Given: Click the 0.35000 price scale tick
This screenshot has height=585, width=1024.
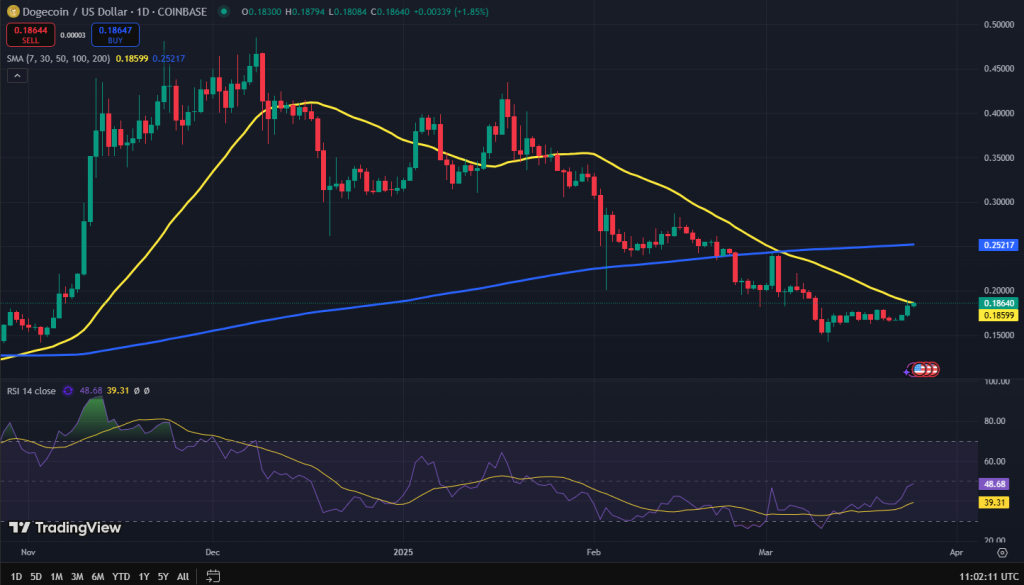Looking at the screenshot, I should point(999,157).
